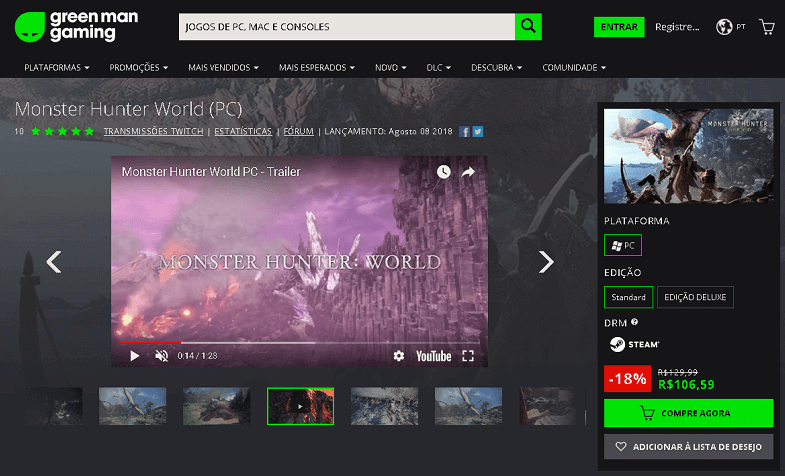Open the Estatísticas link
Viewport: 785px width, 476px height.
243,132
